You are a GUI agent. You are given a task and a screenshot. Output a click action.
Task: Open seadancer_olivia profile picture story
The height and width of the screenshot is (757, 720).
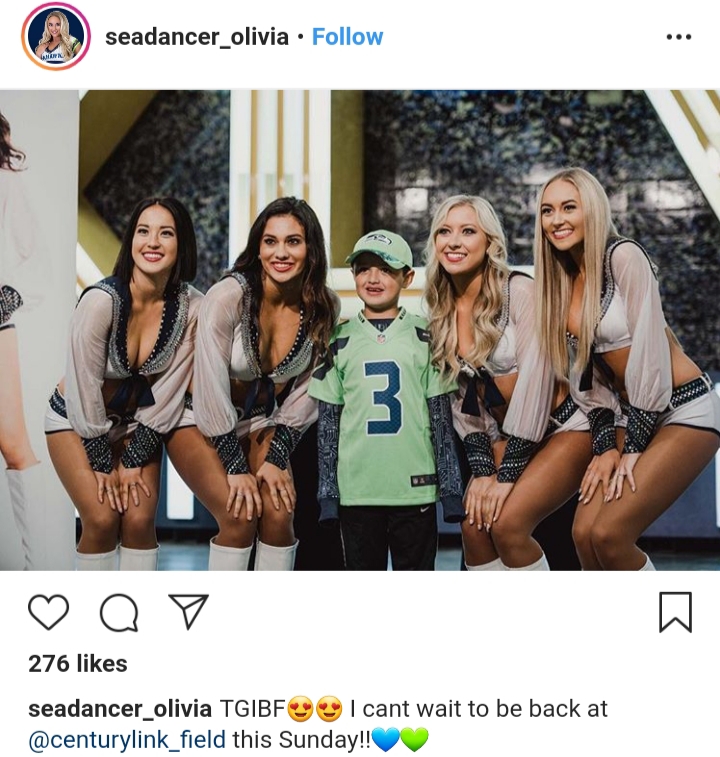pyautogui.click(x=56, y=37)
